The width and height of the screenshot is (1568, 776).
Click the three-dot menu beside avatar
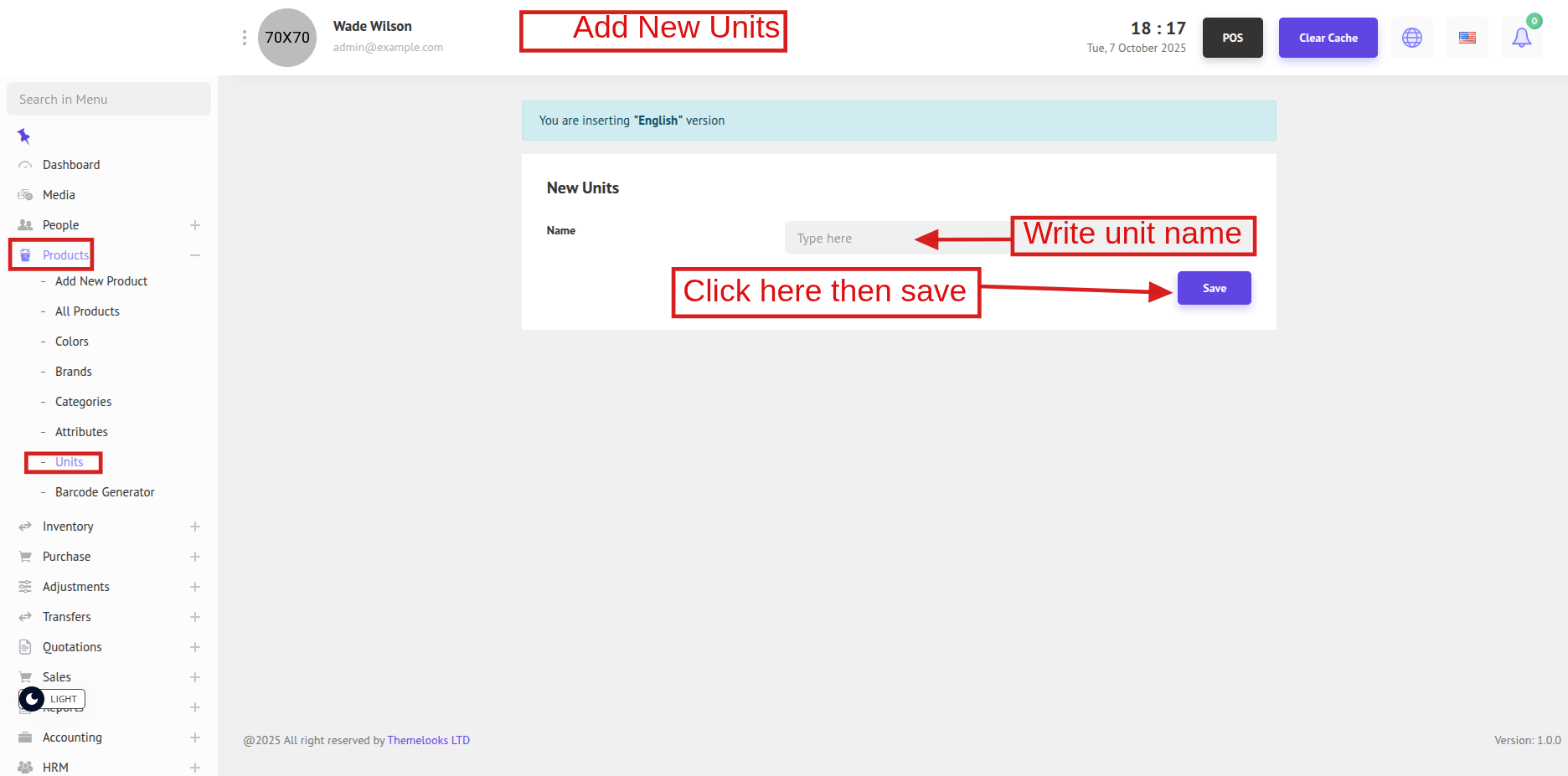tap(244, 38)
